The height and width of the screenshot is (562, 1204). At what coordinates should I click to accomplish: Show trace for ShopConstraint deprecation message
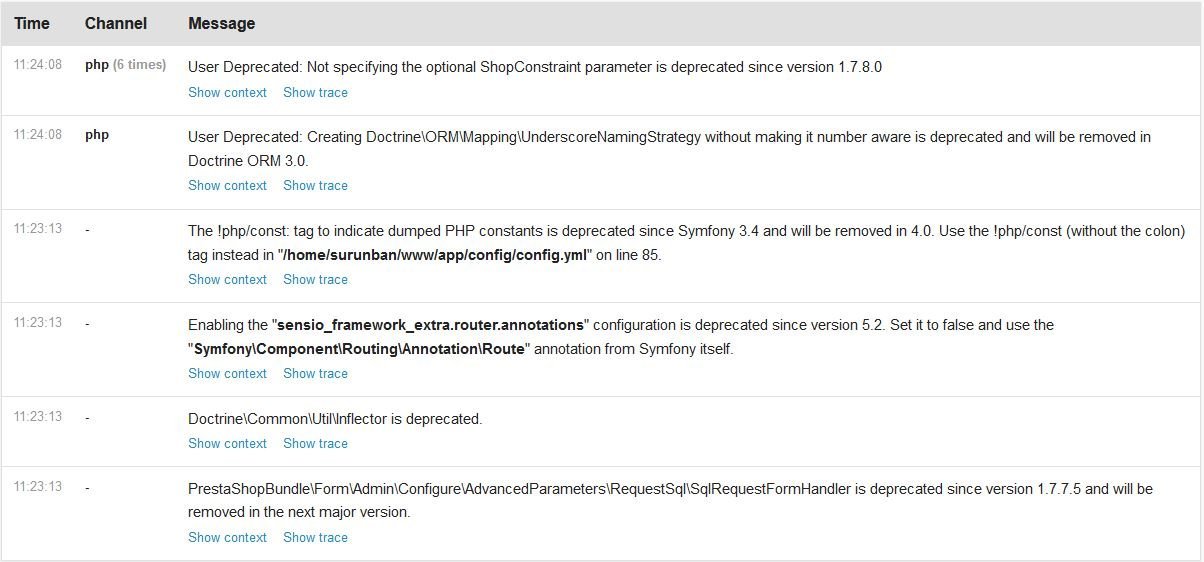(315, 92)
